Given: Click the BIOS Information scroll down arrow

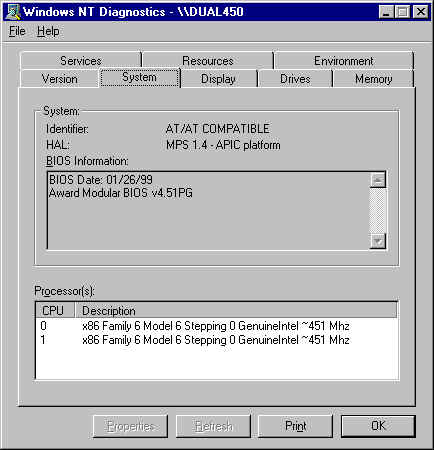Looking at the screenshot, I should tap(378, 241).
